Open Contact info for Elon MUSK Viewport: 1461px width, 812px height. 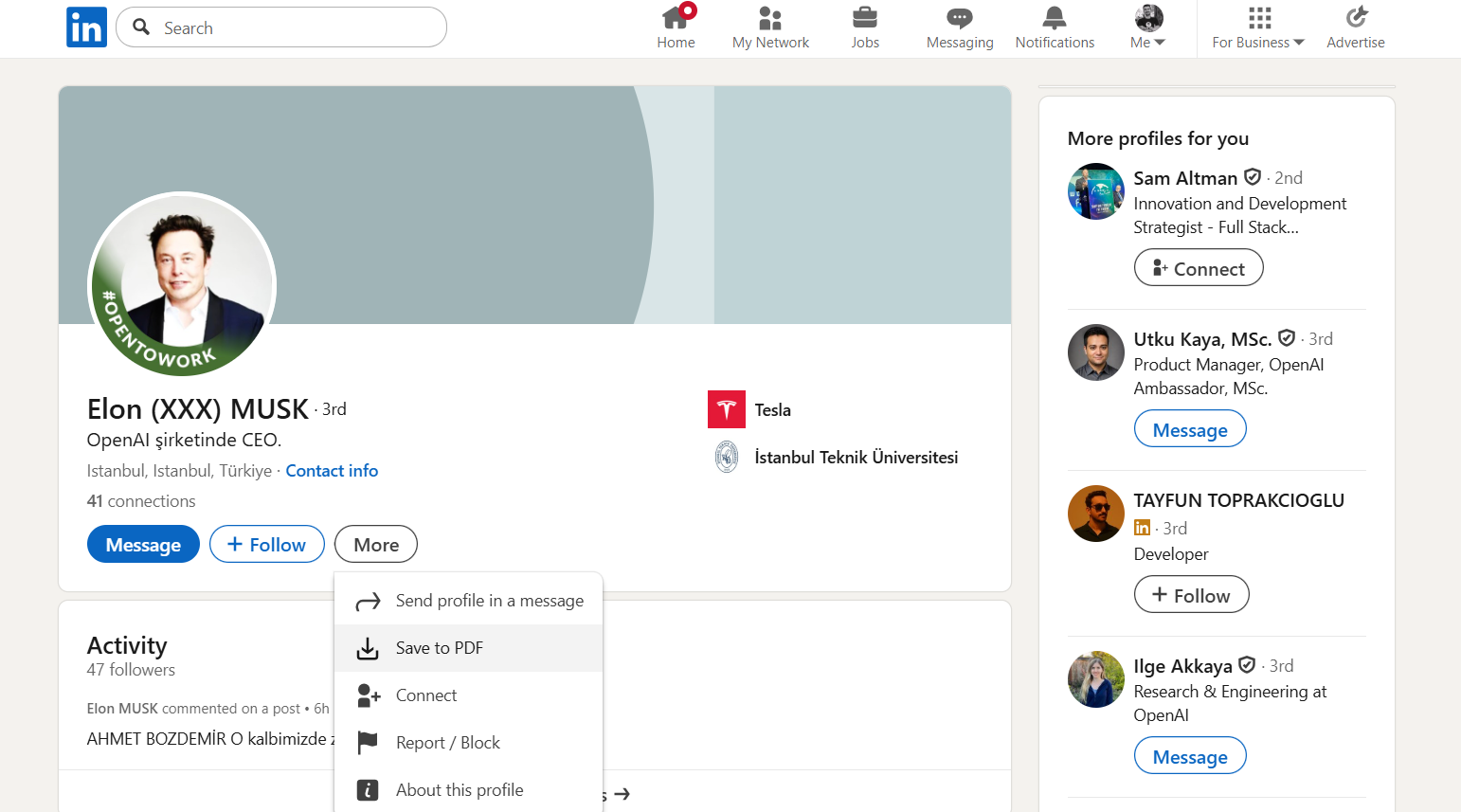332,470
